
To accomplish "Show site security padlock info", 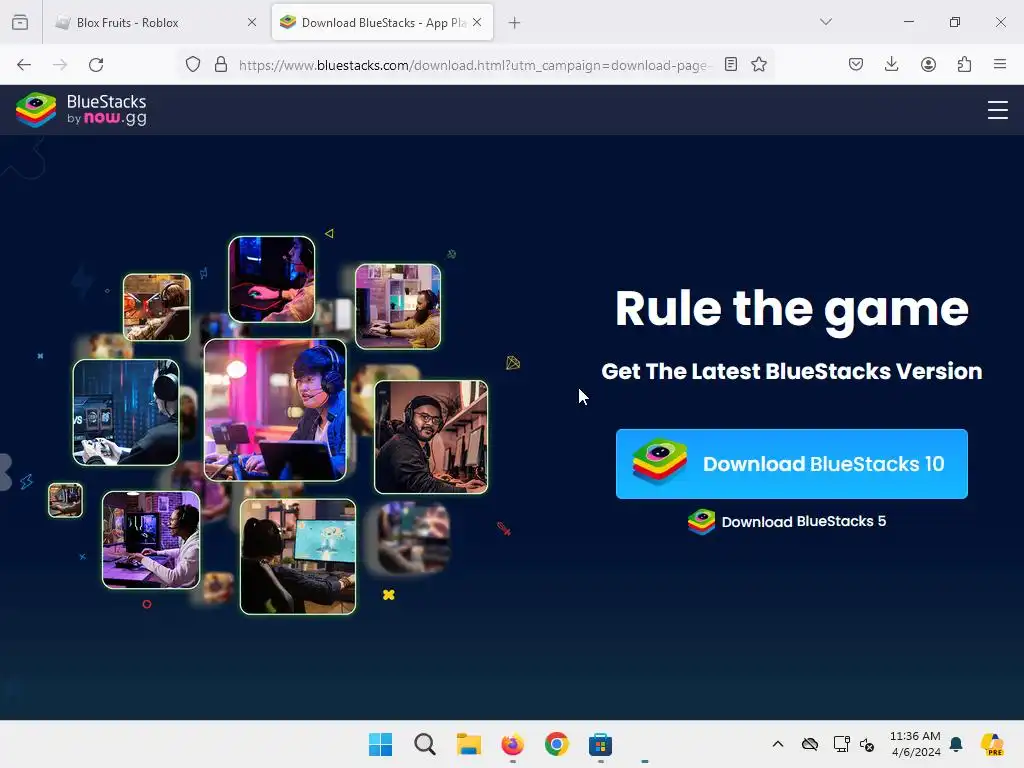I will (x=221, y=65).
